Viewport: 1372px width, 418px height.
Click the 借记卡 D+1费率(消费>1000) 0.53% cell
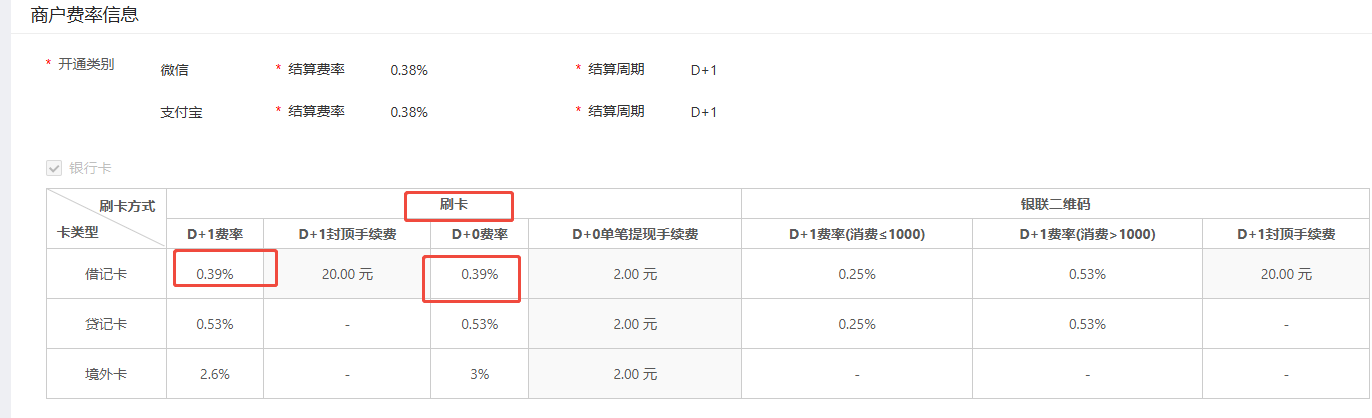point(1087,274)
